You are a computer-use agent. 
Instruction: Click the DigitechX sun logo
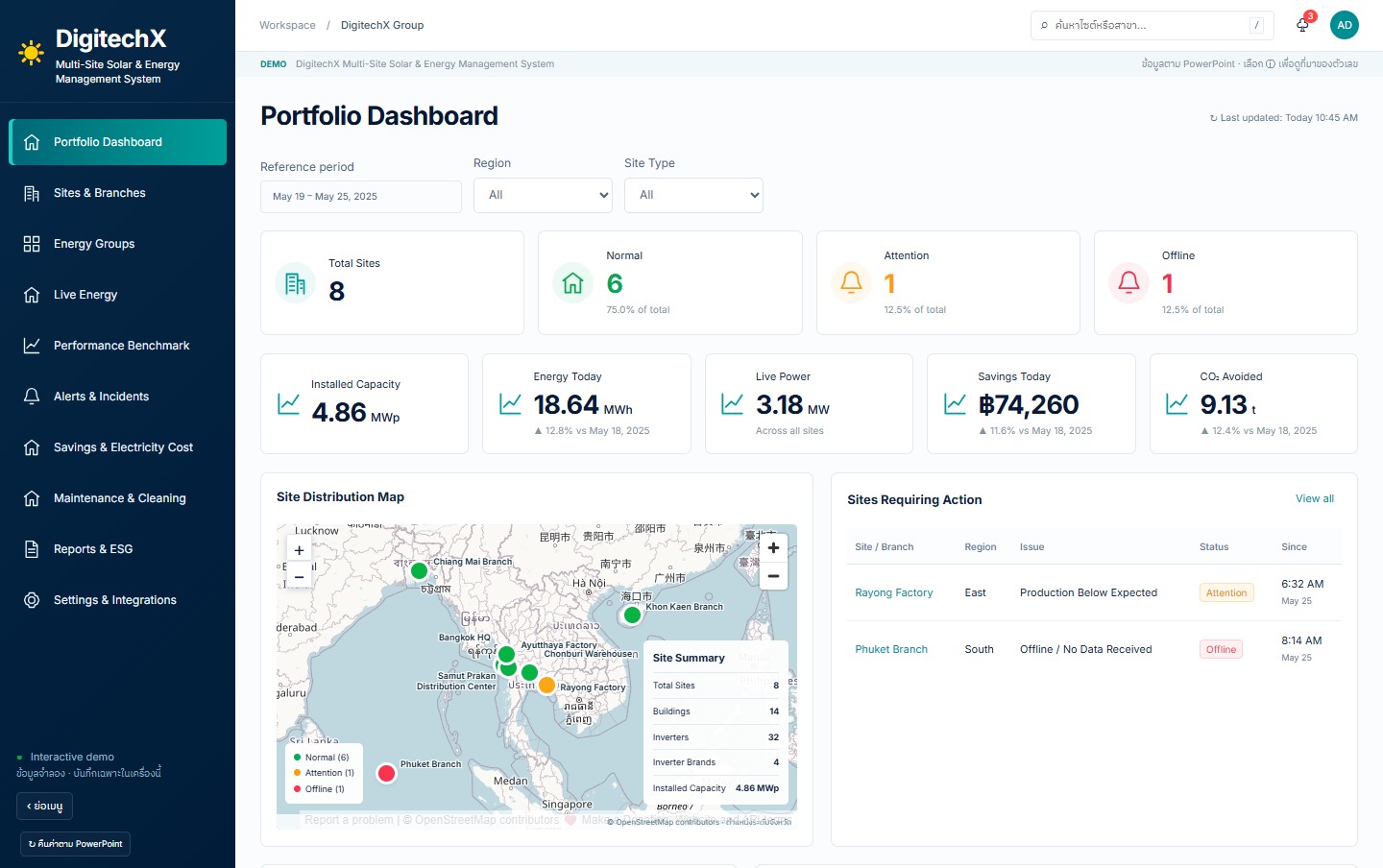pyautogui.click(x=31, y=53)
